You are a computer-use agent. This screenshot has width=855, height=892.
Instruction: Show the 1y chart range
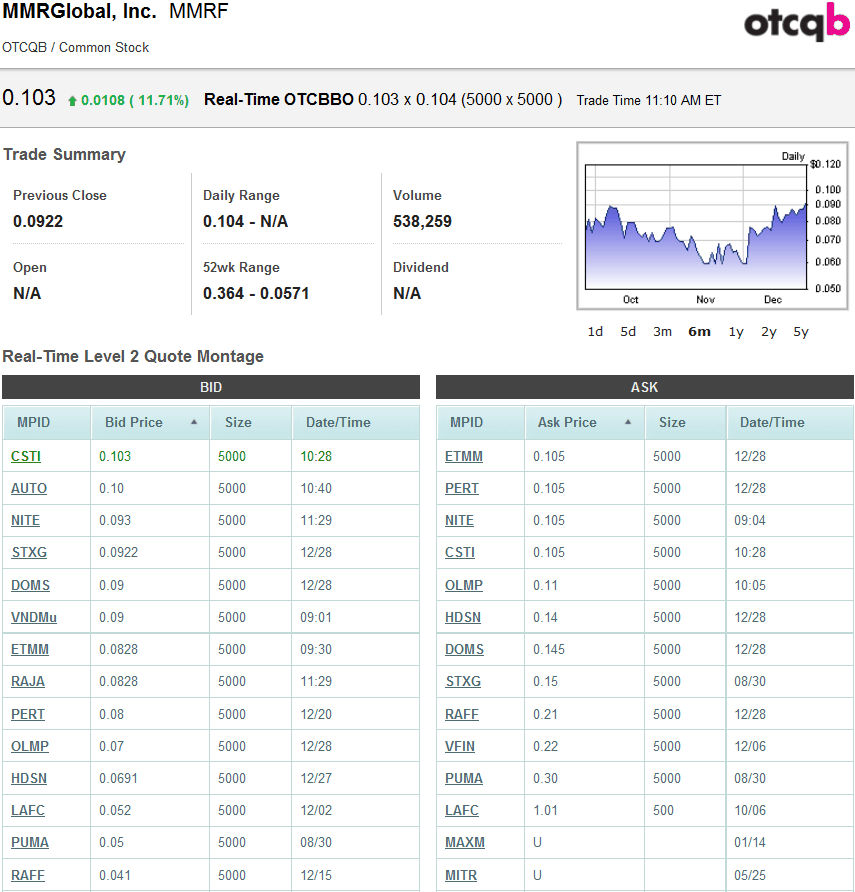click(736, 332)
